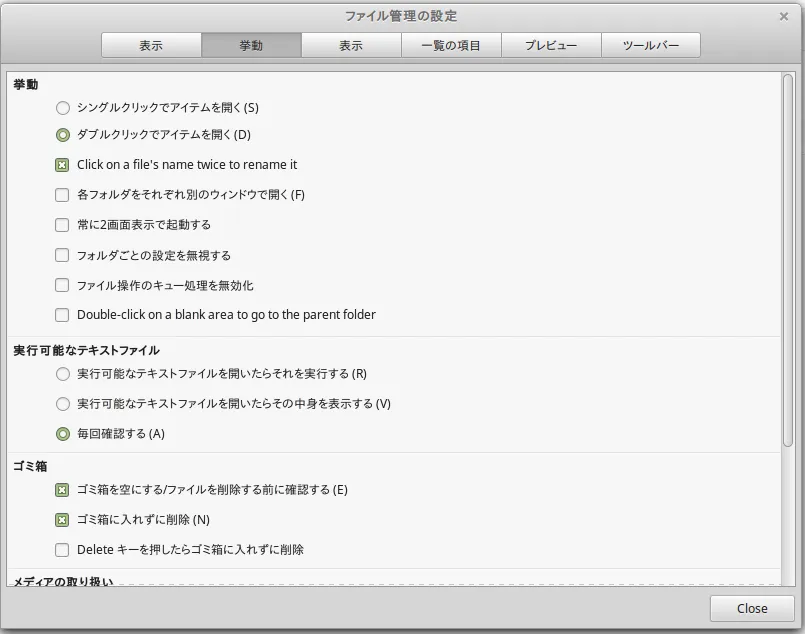The image size is (805, 634).
Task: Click the ファイル管理の設定 window title
Action: pos(401,16)
